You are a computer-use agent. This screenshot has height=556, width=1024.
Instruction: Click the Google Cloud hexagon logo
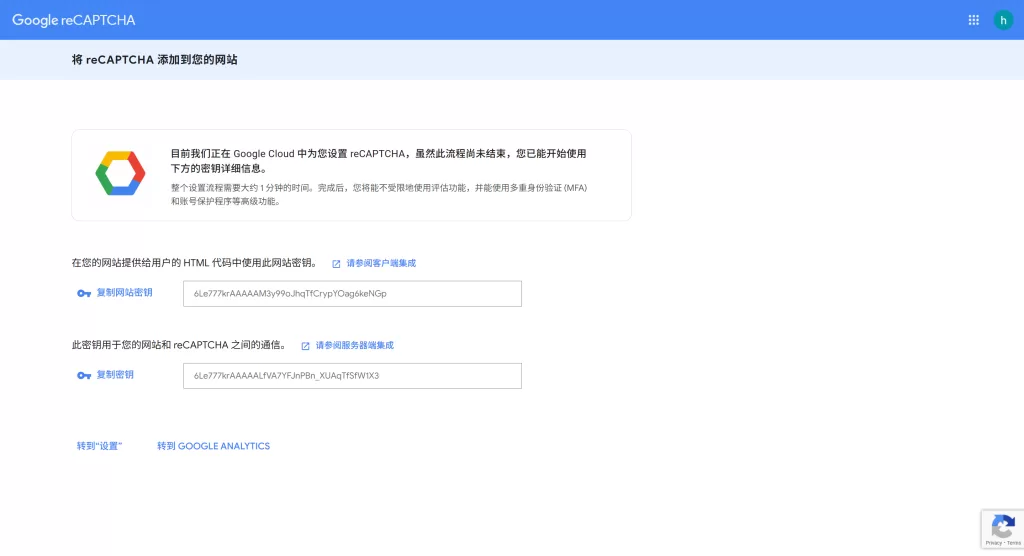pyautogui.click(x=120, y=173)
